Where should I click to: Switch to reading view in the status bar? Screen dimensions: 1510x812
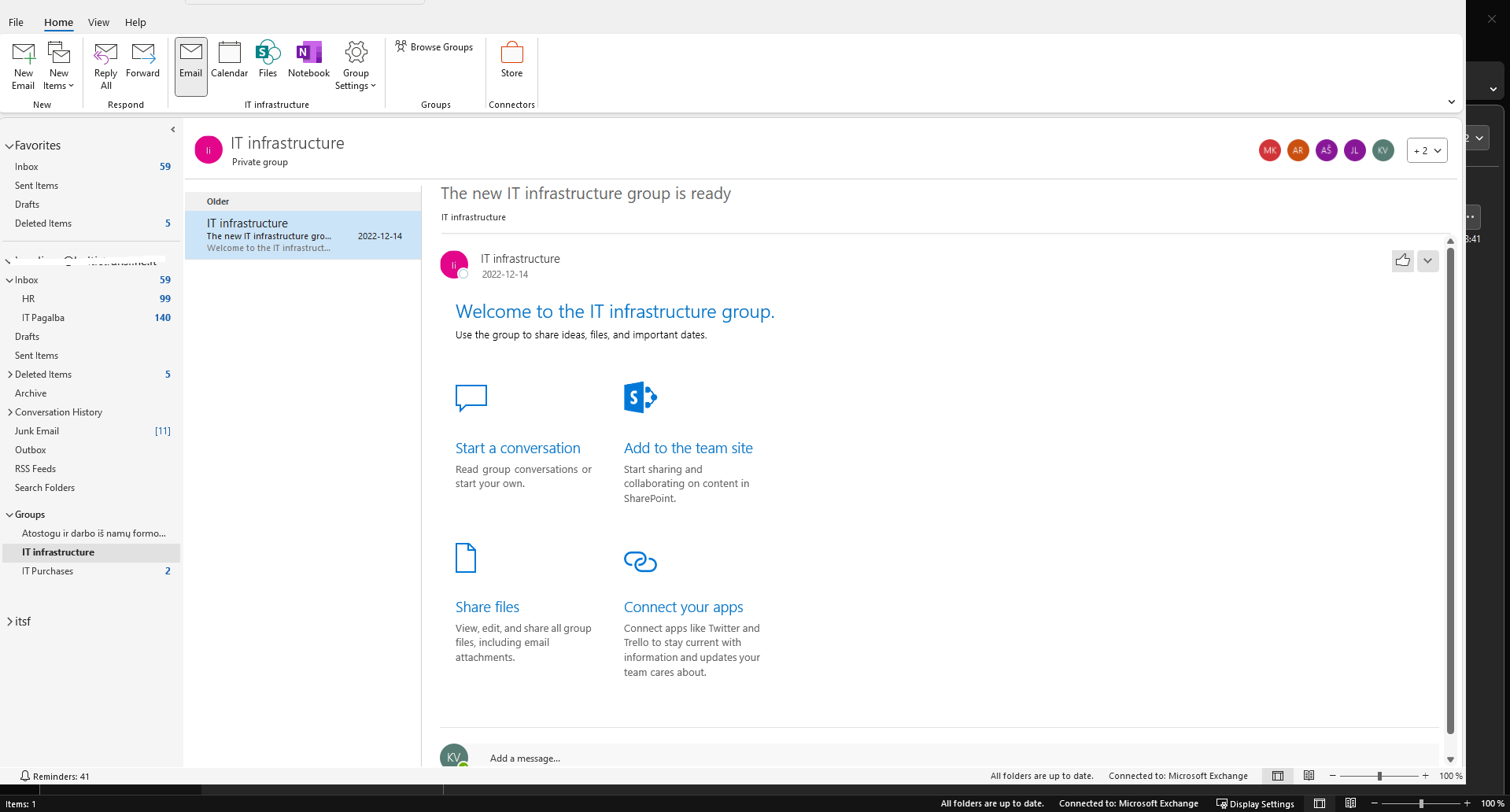coord(1309,776)
